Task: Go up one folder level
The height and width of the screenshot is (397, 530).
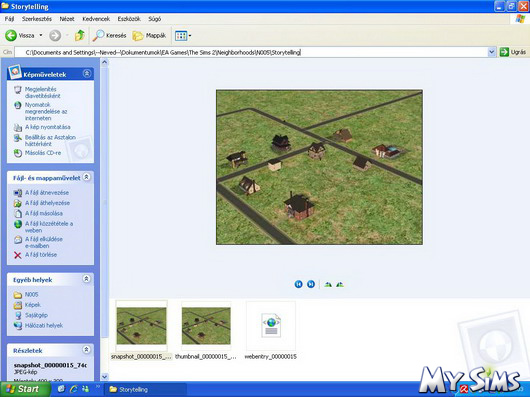Action: pos(80,35)
